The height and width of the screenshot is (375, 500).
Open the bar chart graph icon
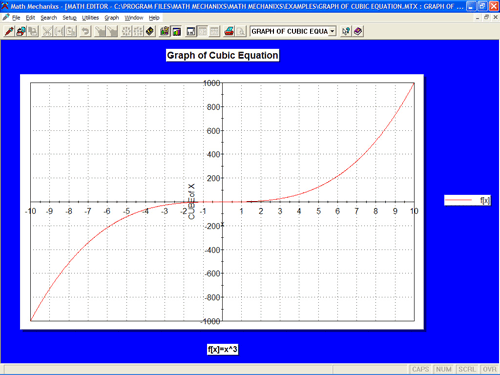tap(165, 31)
